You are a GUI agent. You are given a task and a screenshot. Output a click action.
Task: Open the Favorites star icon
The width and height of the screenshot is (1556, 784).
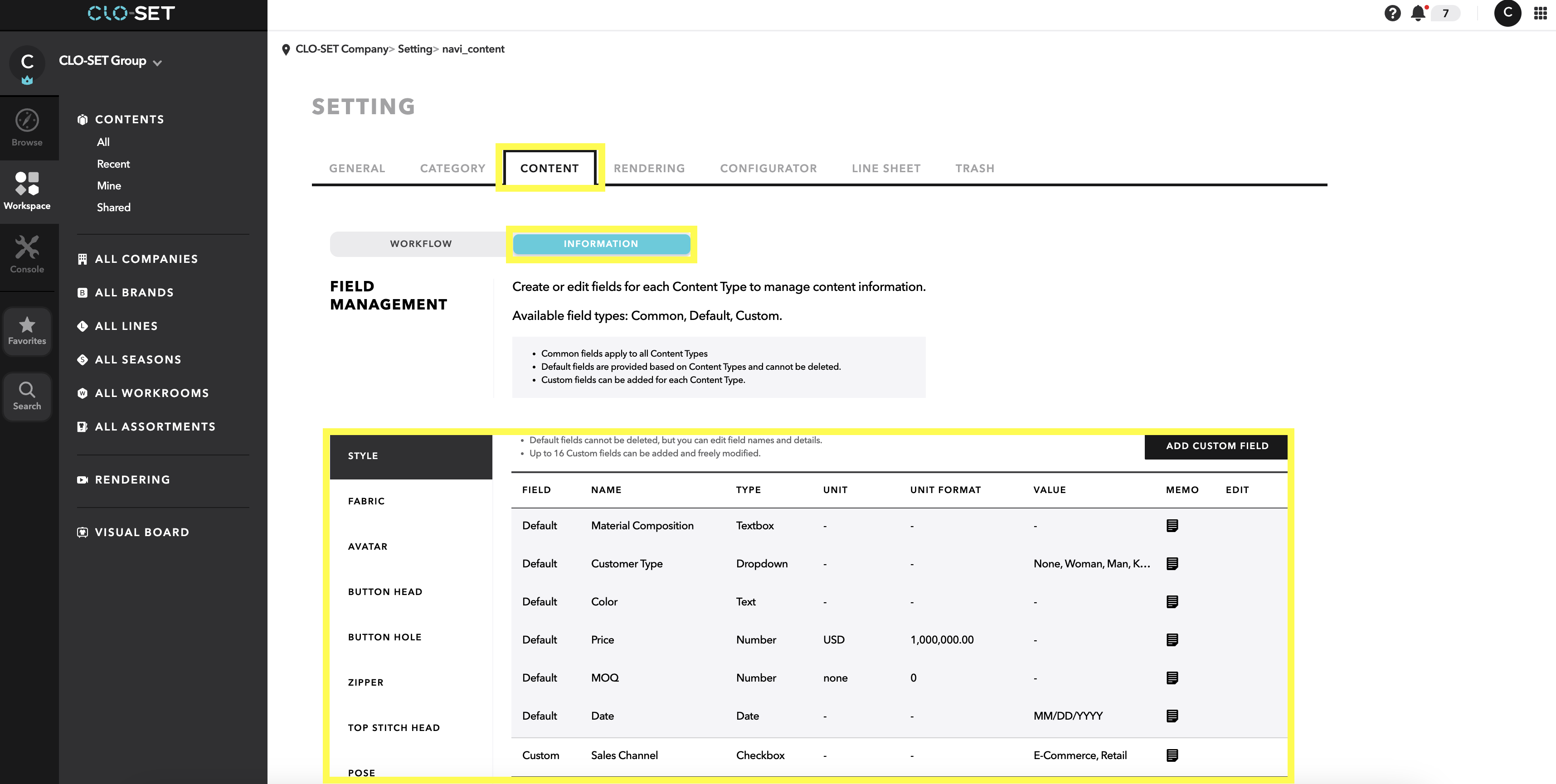(27, 331)
